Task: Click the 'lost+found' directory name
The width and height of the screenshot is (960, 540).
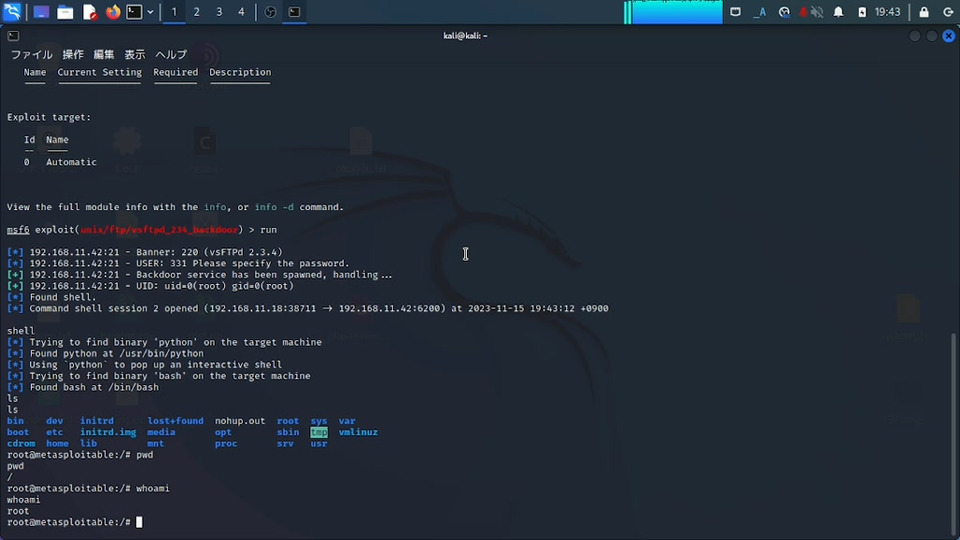Action: (x=175, y=421)
